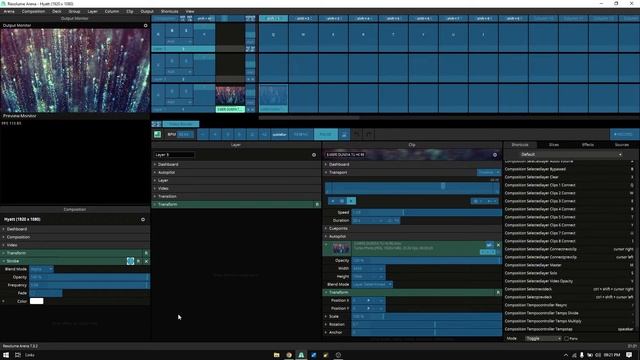
Task: Play the clip backwards in Transport
Action: [x=333, y=201]
